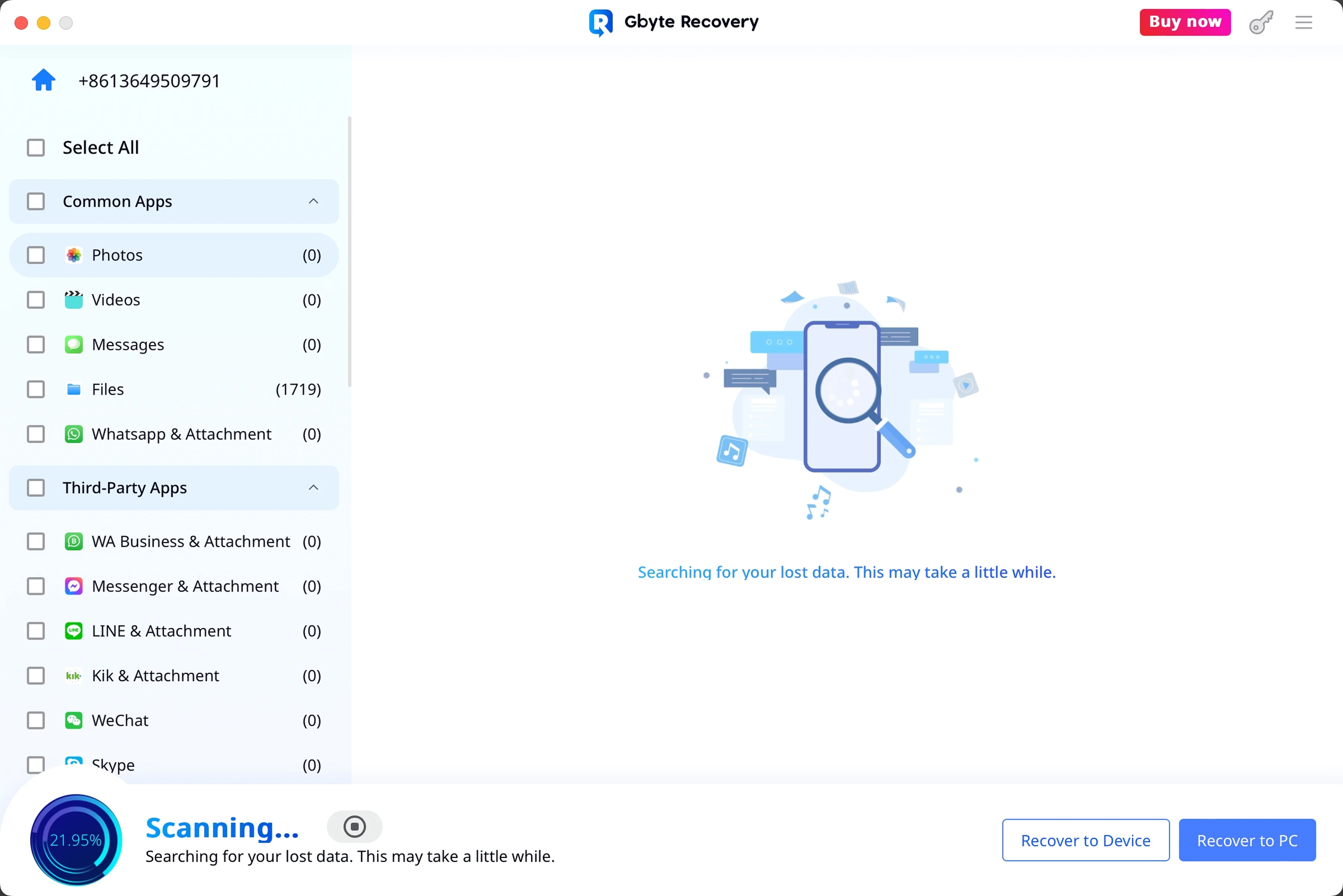Click the blue home icon

click(x=43, y=81)
